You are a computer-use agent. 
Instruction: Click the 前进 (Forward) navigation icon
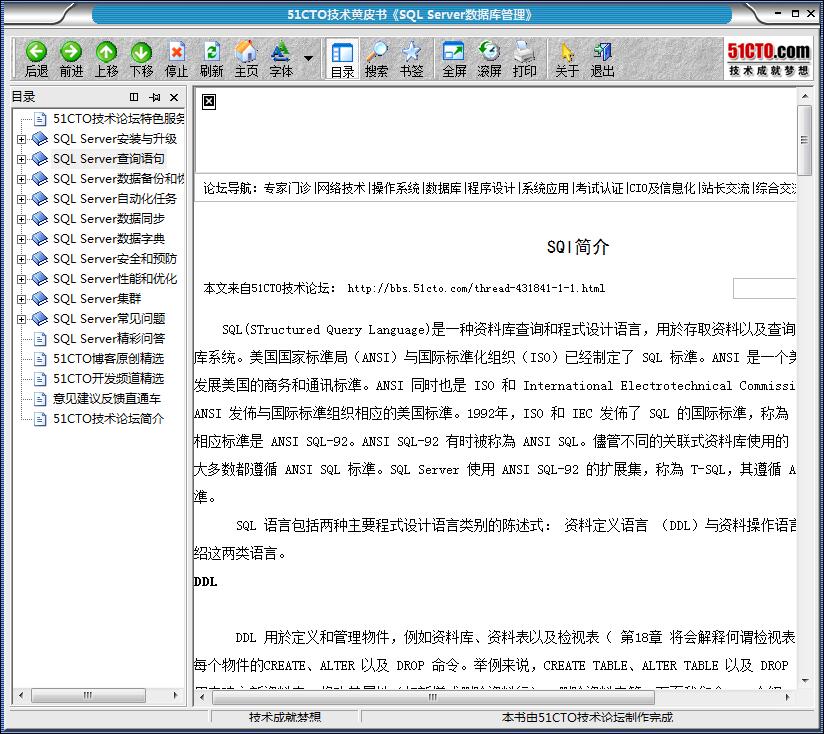[x=71, y=56]
